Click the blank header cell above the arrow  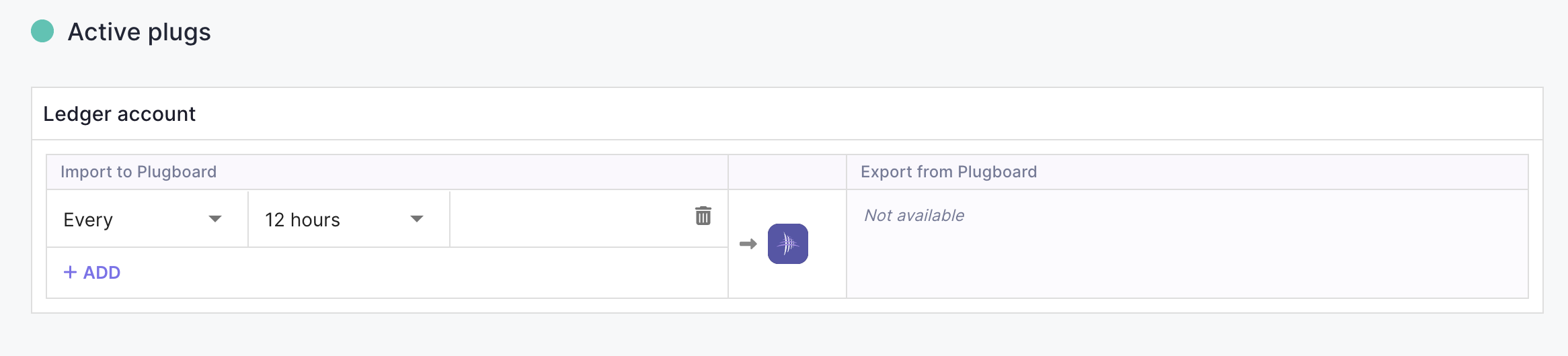[x=787, y=172]
